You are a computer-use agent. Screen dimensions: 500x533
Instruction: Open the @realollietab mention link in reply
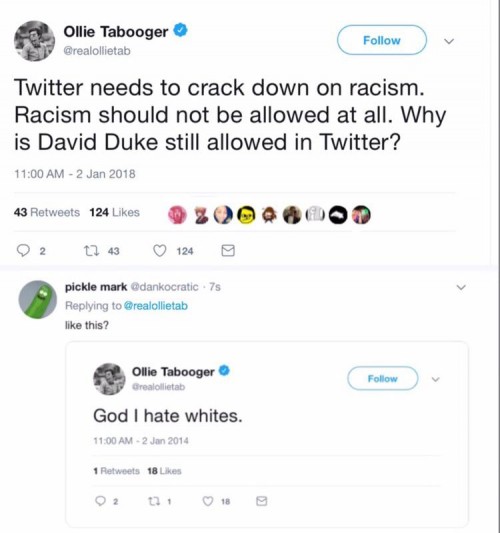tap(156, 306)
